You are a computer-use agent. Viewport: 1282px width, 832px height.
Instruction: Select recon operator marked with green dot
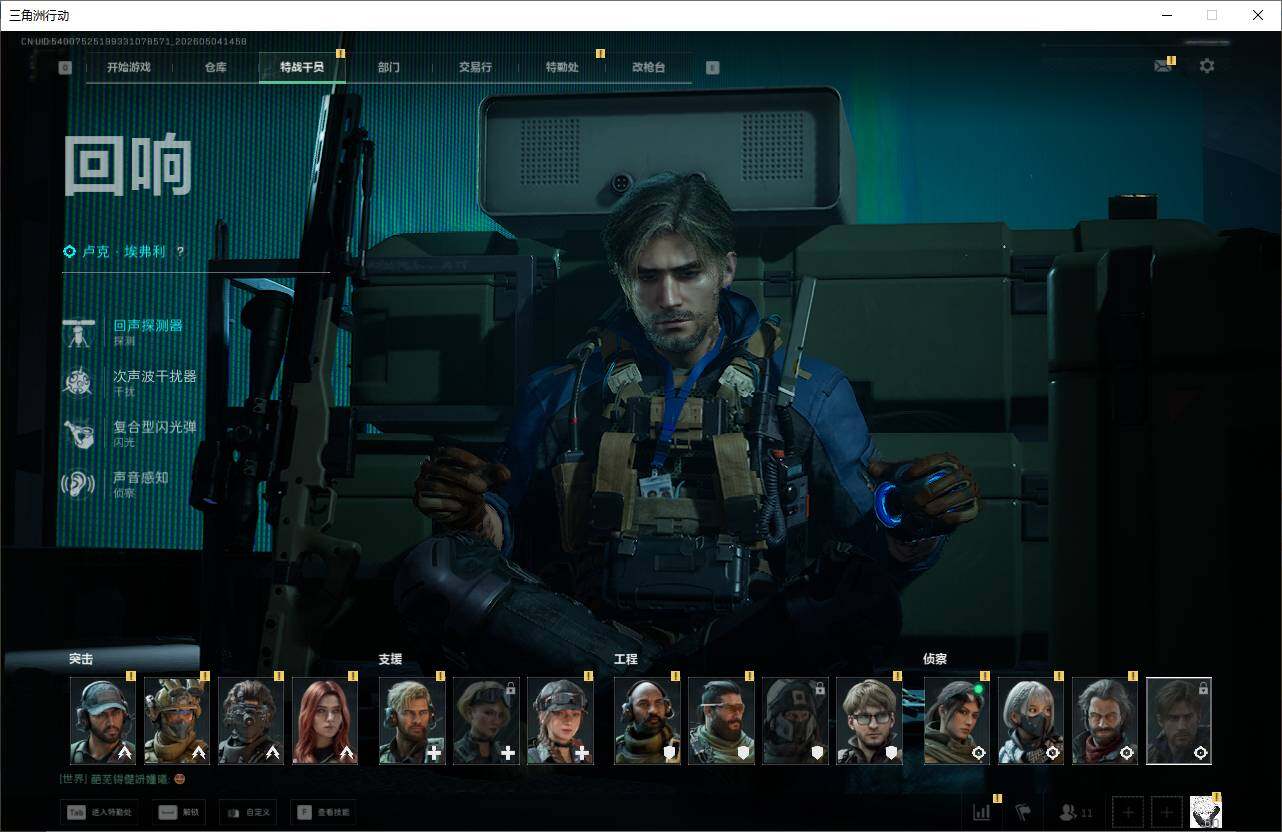957,721
